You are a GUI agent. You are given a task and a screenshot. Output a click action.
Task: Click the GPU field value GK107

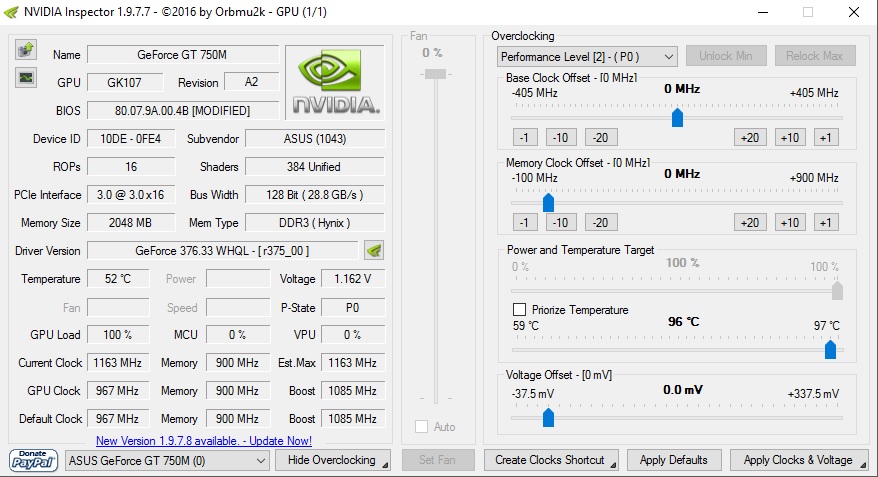tap(125, 83)
